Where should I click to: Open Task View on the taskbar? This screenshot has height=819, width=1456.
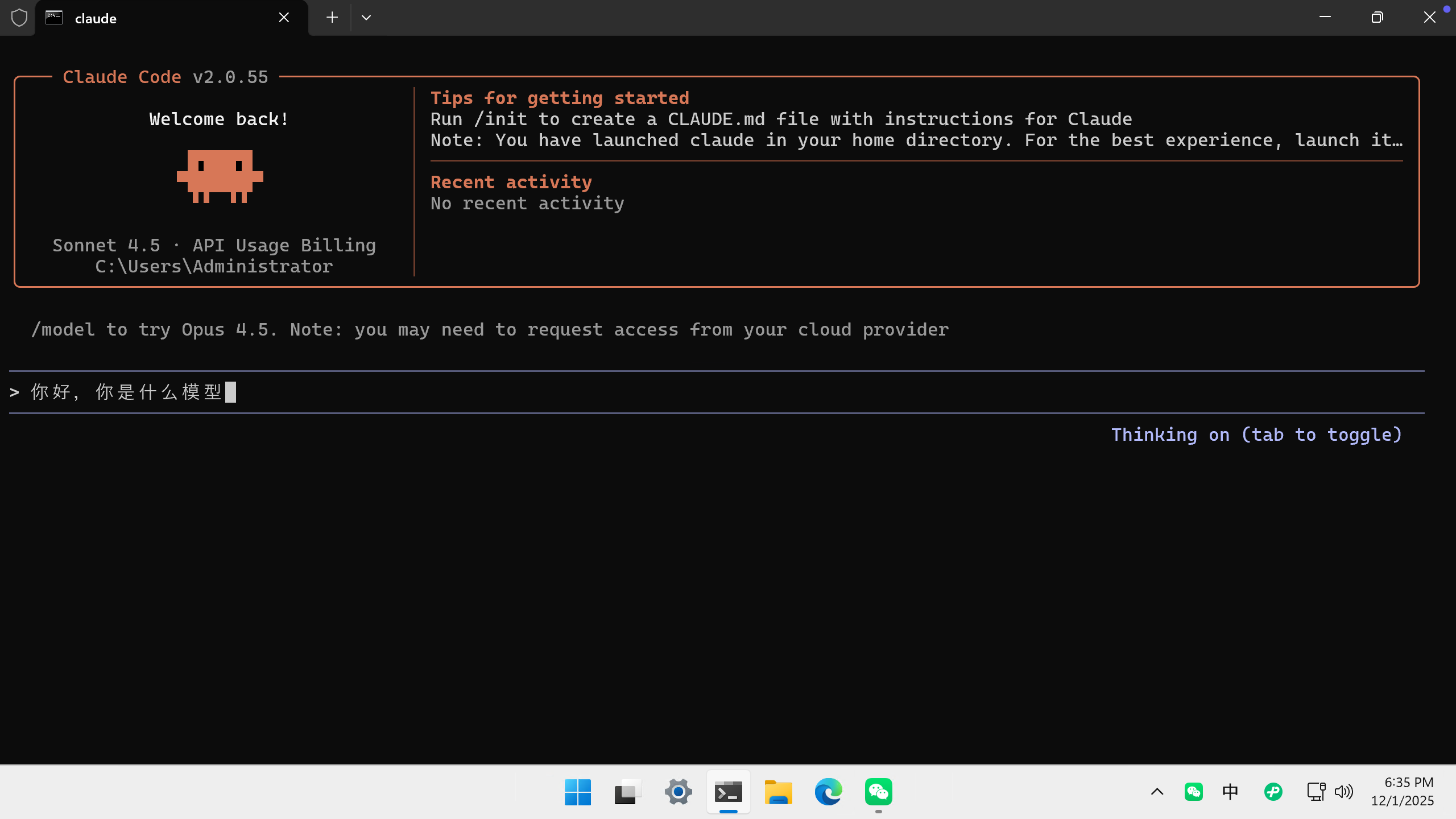tap(628, 792)
